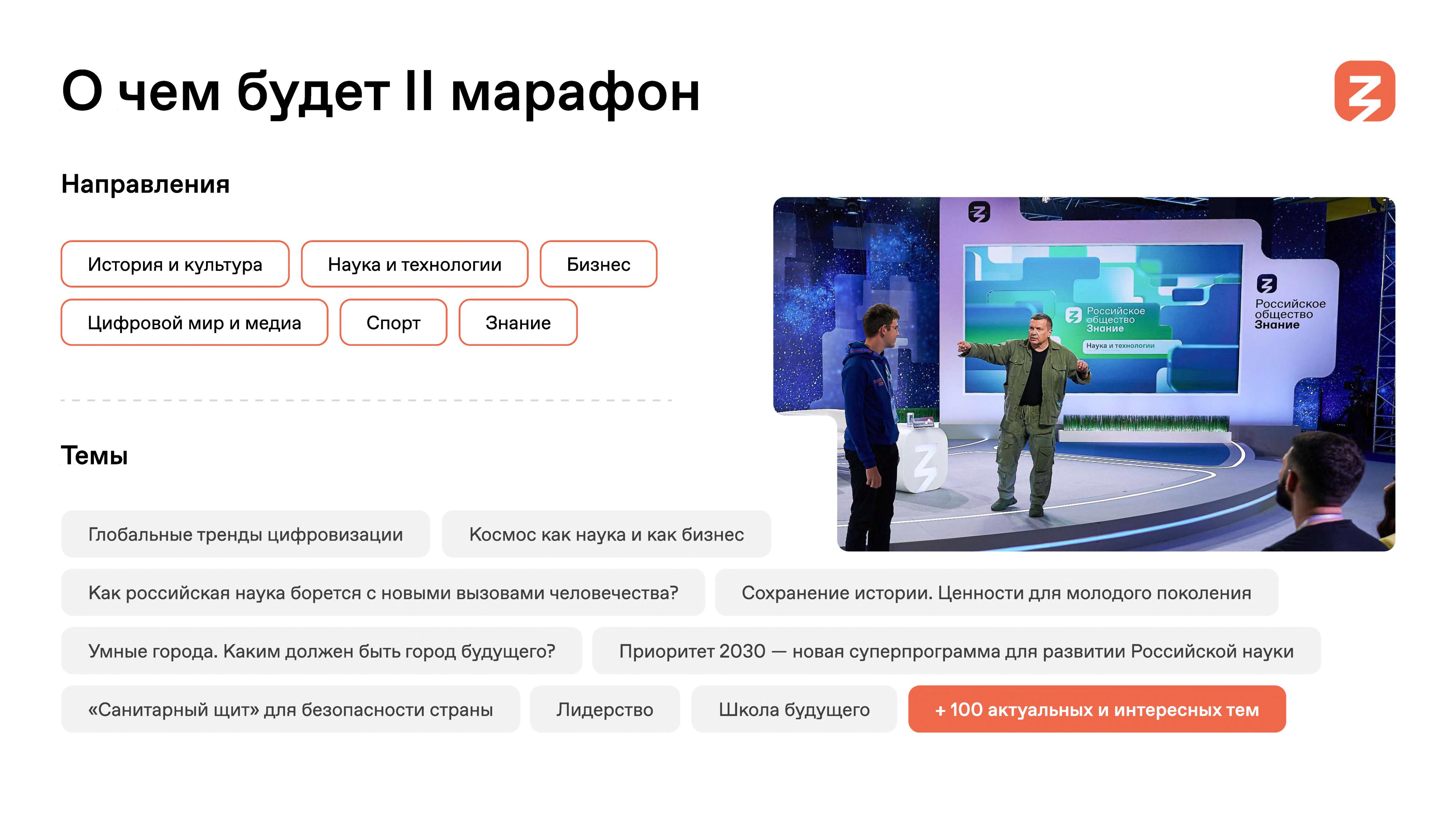This screenshot has width=1456, height=819.
Task: Open the «Глобальные тренды цифровизации» topic
Action: [x=245, y=534]
